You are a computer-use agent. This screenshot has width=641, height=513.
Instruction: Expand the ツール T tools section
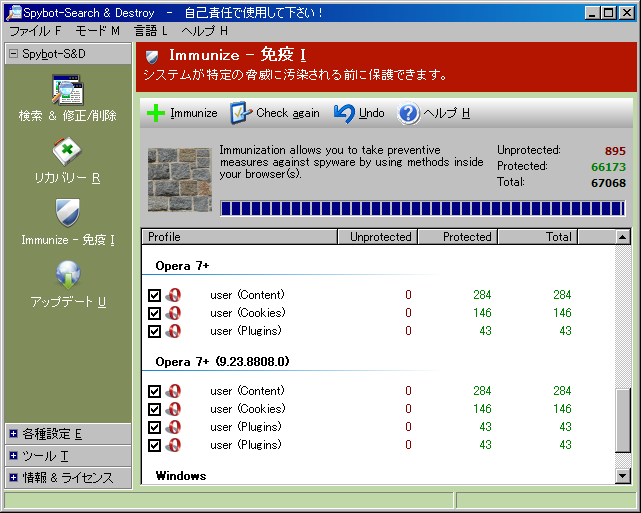(x=13, y=455)
